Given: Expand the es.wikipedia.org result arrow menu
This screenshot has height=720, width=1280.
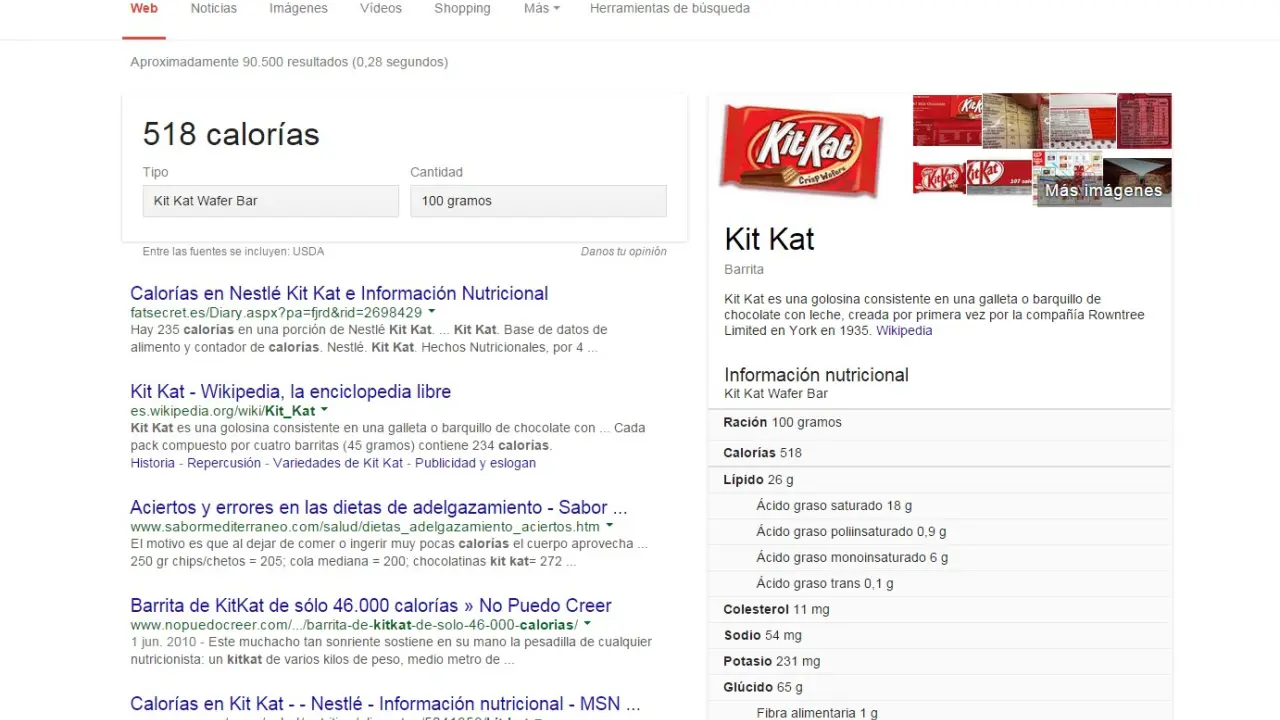Looking at the screenshot, I should [324, 410].
